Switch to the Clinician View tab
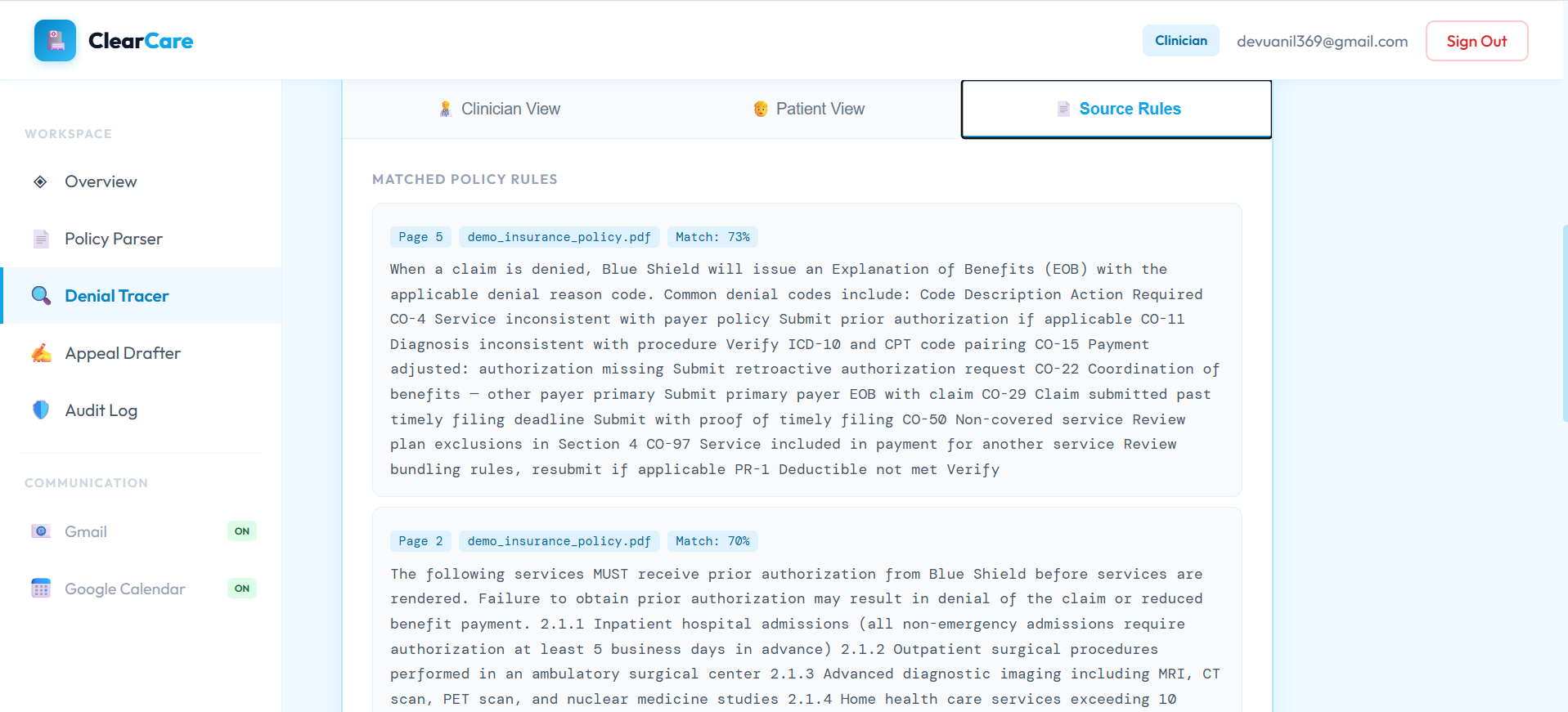 [x=498, y=109]
